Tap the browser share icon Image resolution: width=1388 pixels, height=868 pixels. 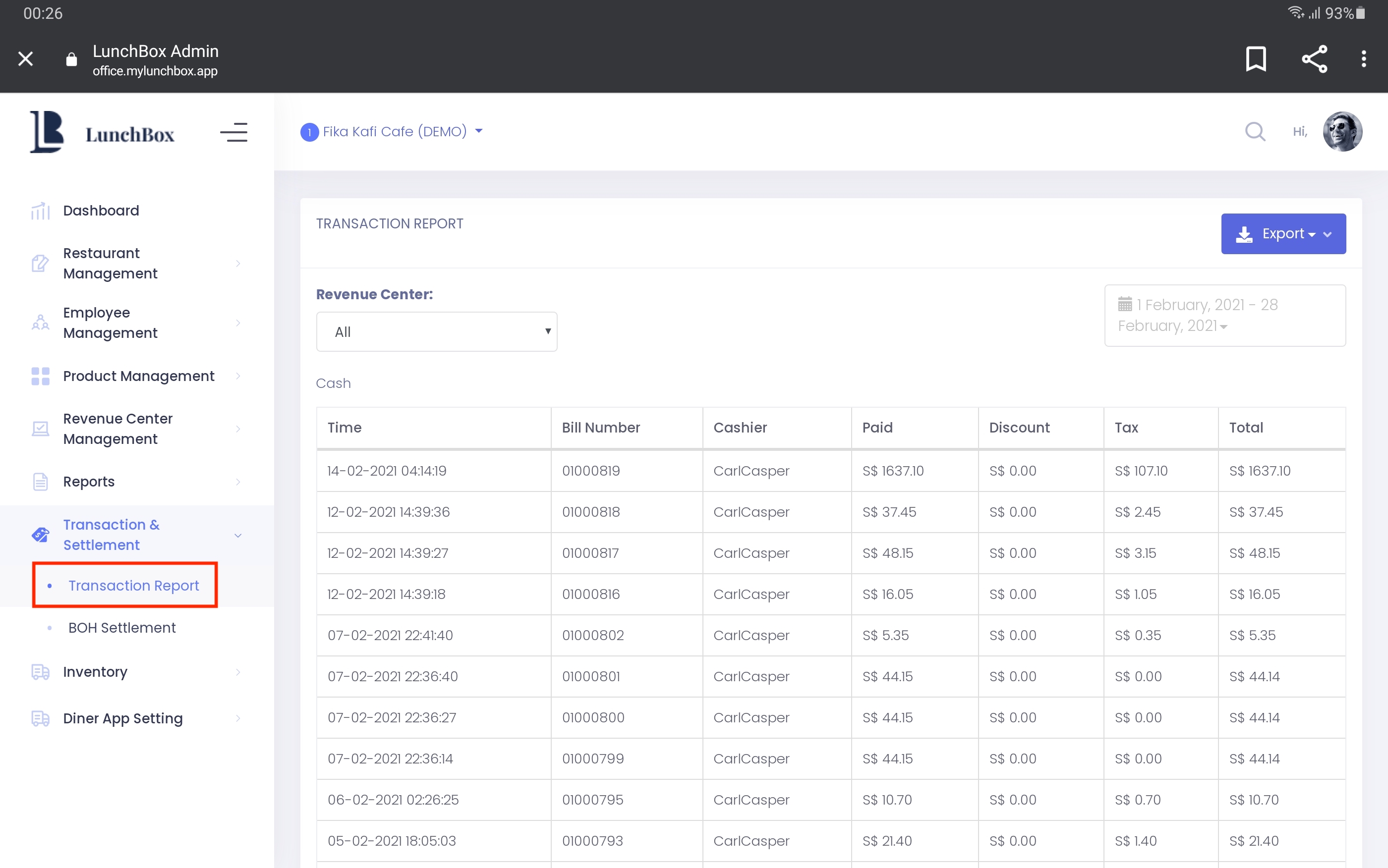coord(1314,58)
